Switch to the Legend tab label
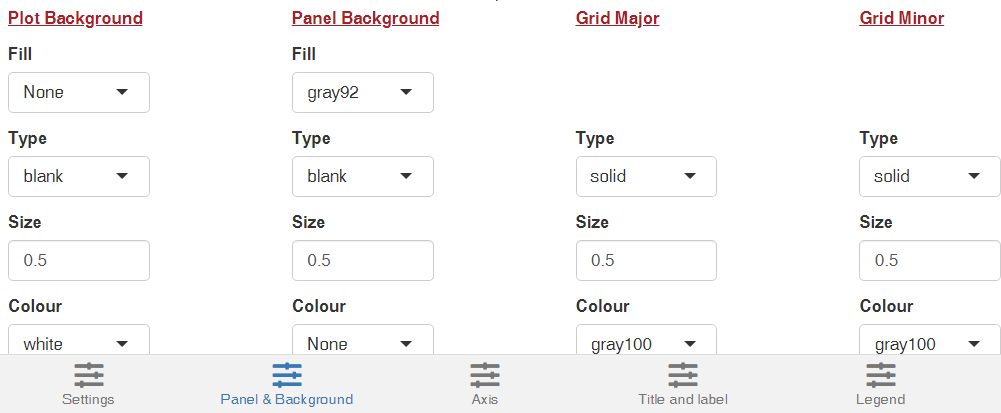The image size is (1001, 413). (880, 400)
